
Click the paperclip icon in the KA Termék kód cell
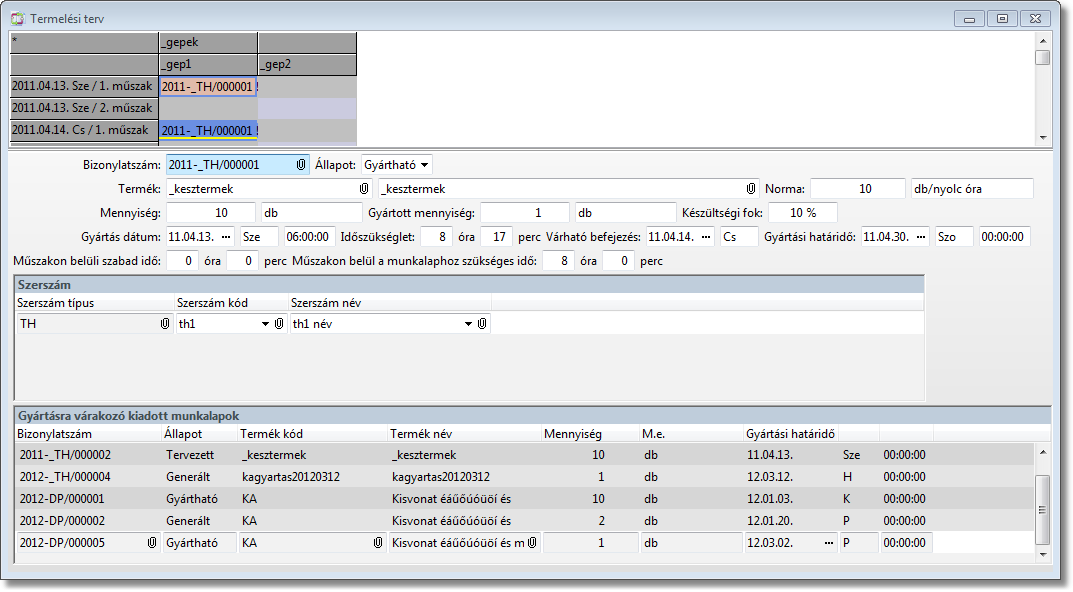[x=378, y=543]
